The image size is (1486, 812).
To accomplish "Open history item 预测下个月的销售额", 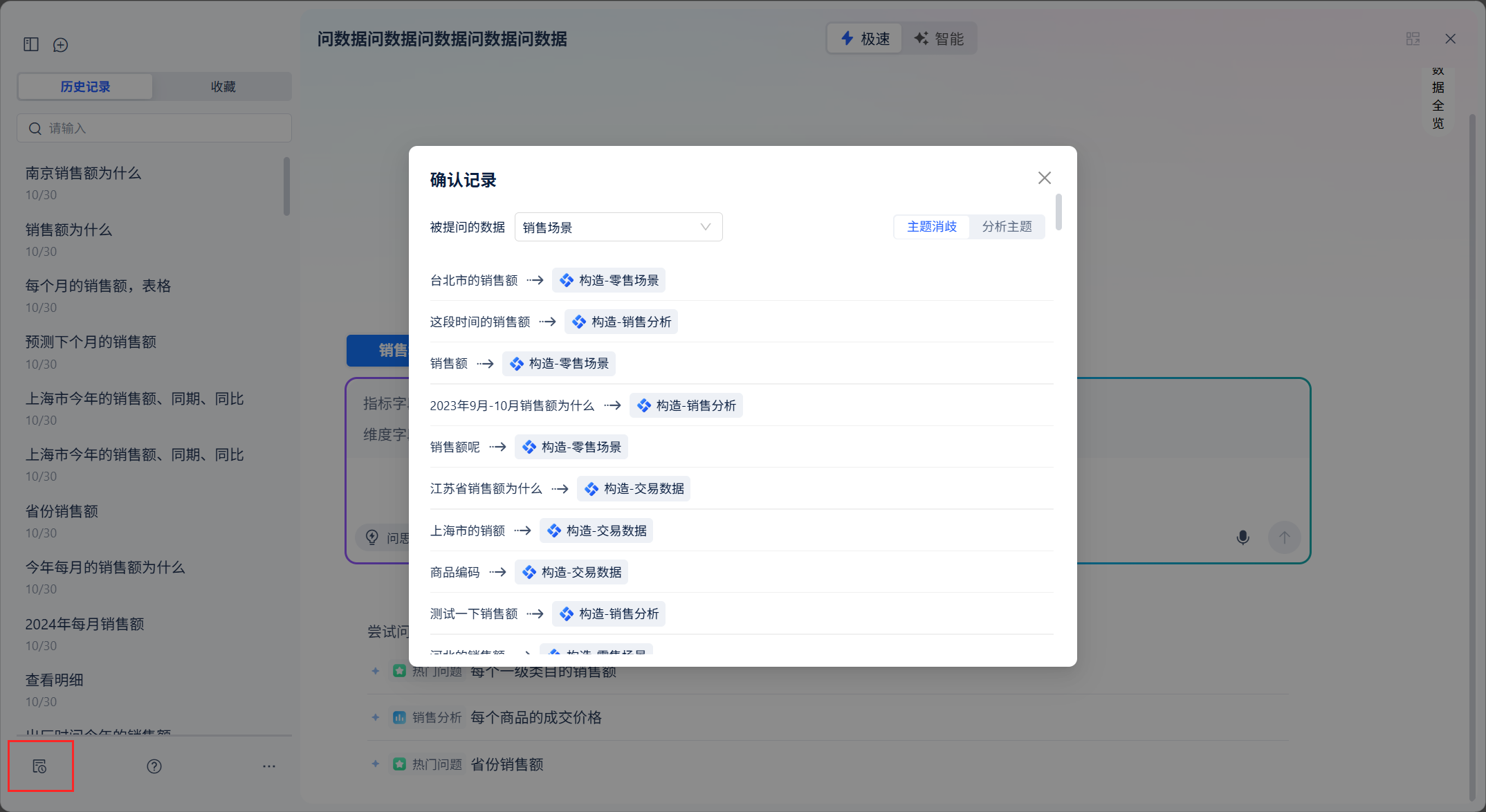I will pos(91,342).
